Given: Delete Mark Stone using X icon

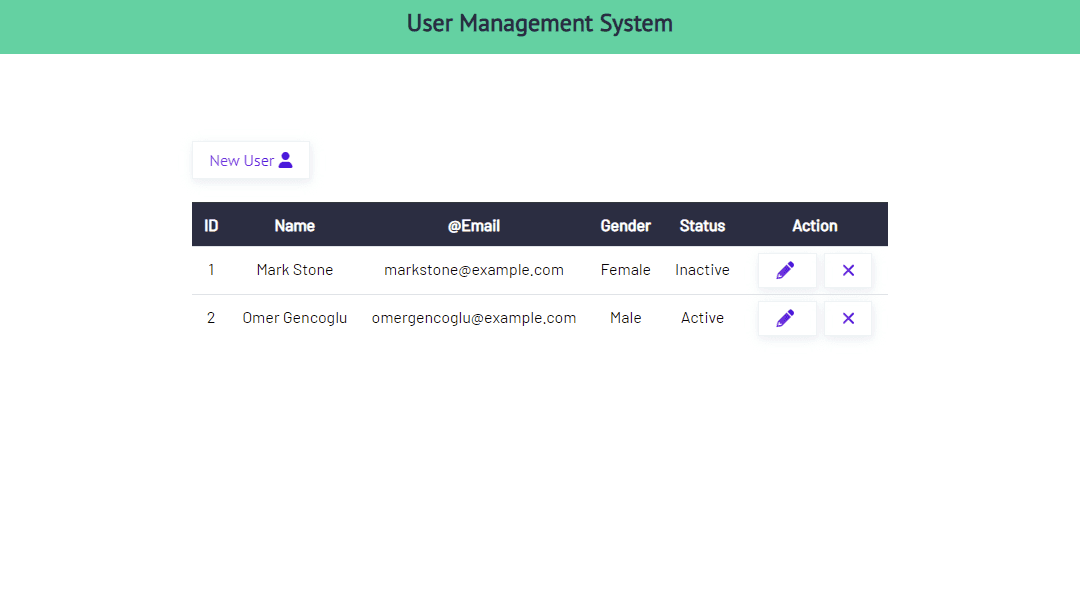Looking at the screenshot, I should (848, 271).
